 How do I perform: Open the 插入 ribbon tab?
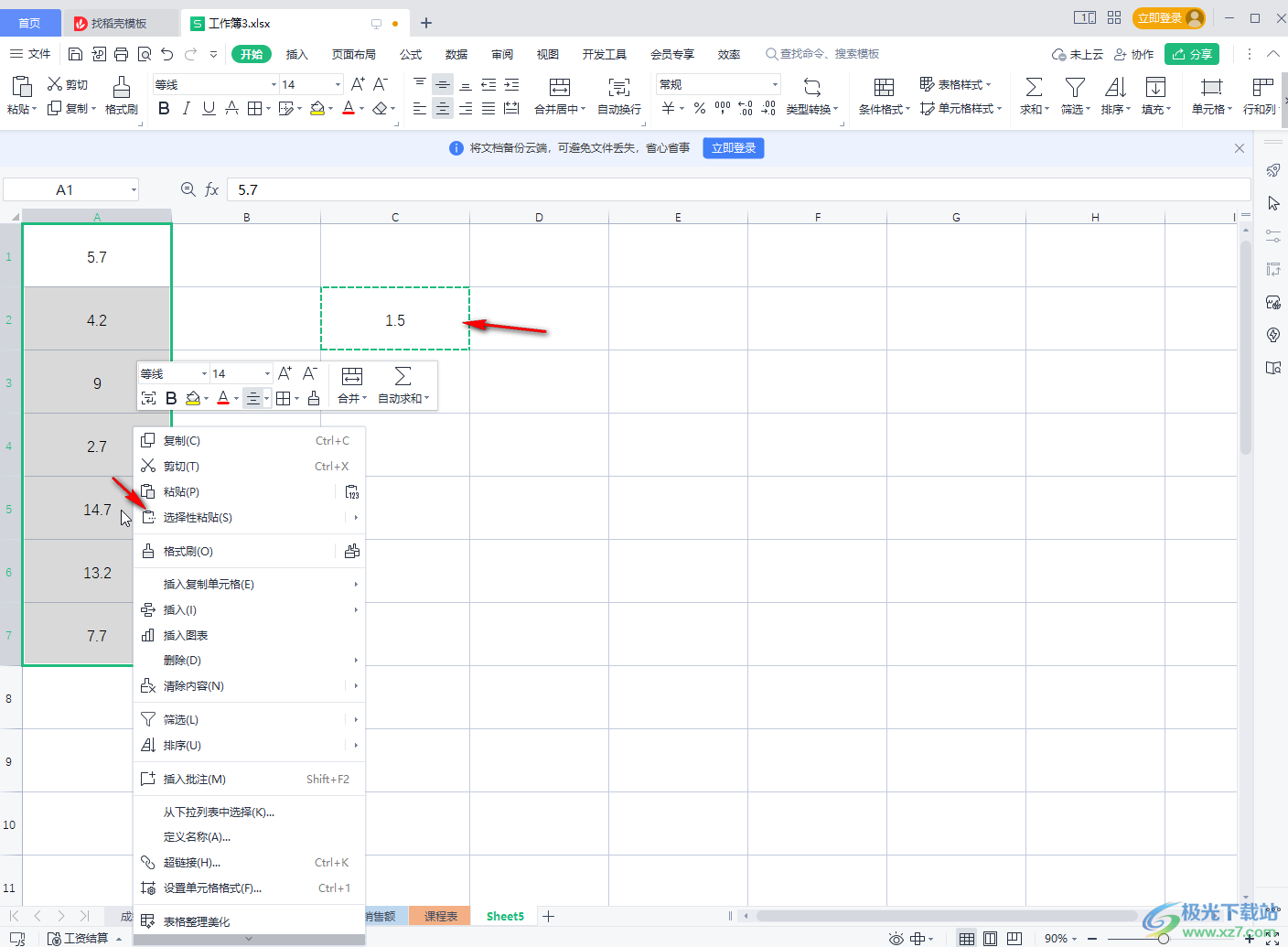coord(297,54)
